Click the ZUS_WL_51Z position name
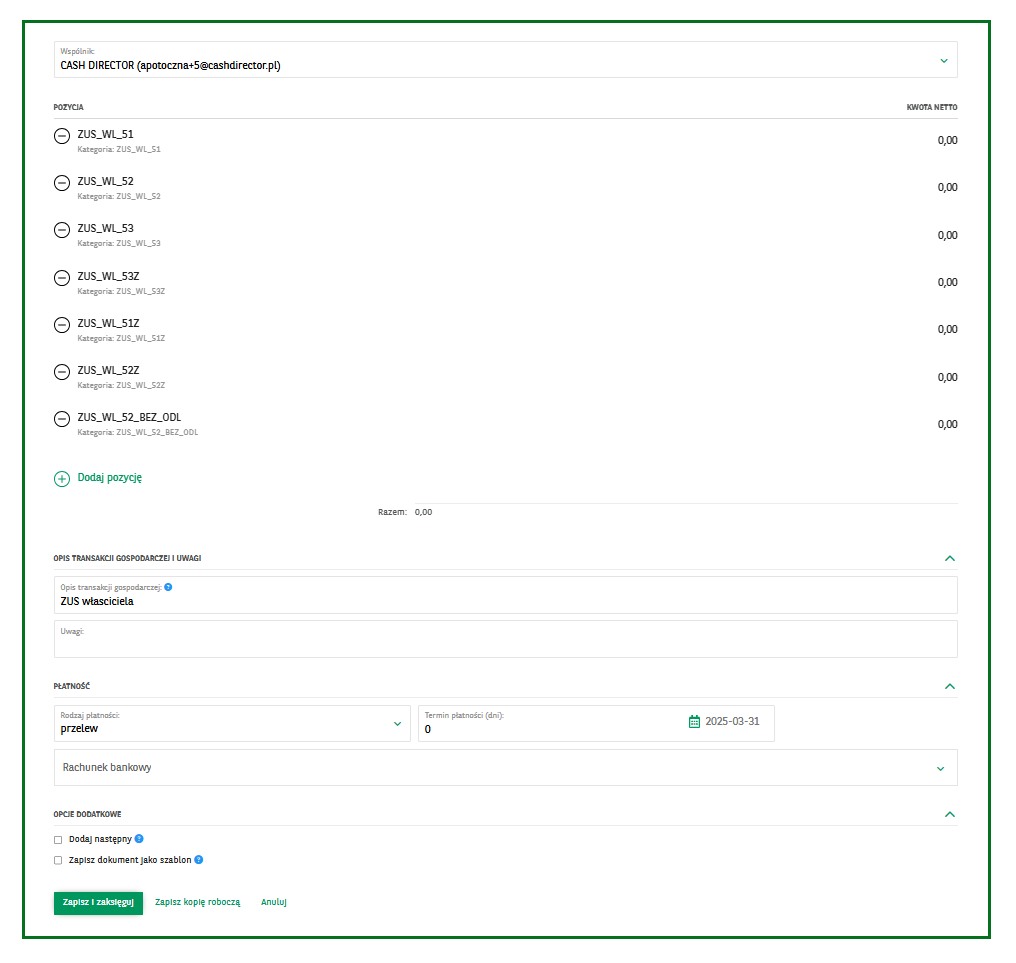Screen dimensions: 1016x963 click(108, 323)
